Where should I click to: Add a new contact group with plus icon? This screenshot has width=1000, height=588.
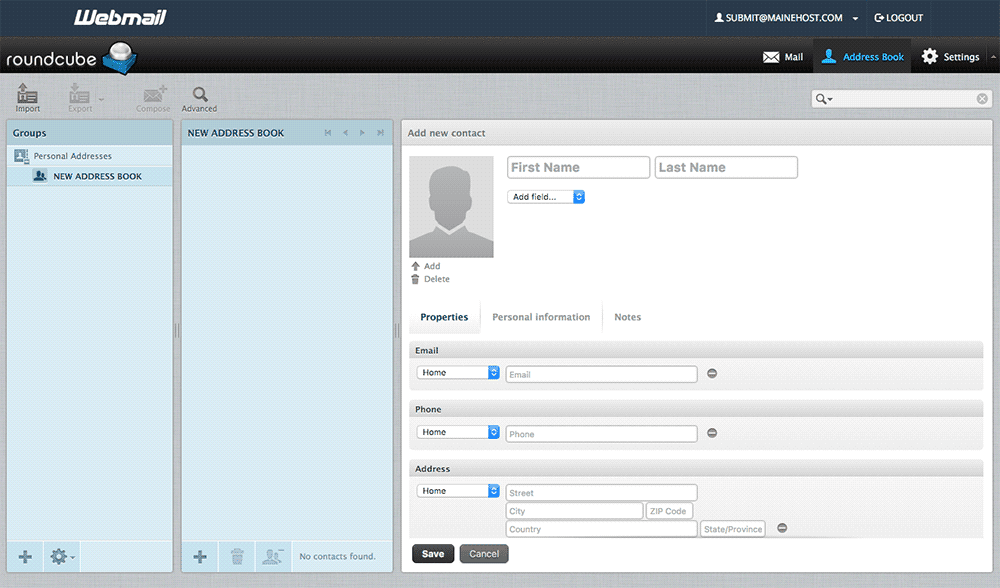click(x=25, y=557)
